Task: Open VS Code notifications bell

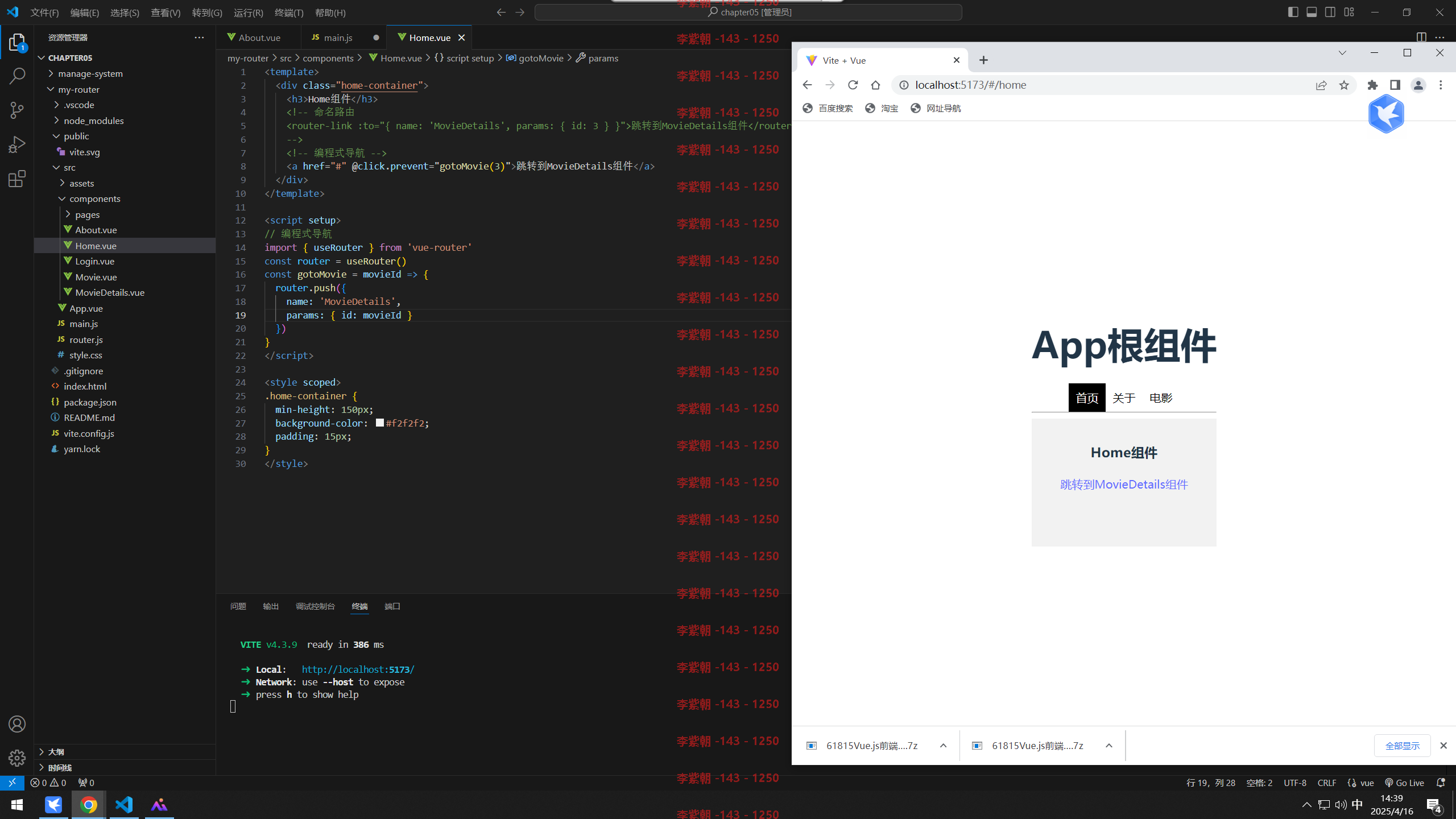Action: pos(1441,783)
